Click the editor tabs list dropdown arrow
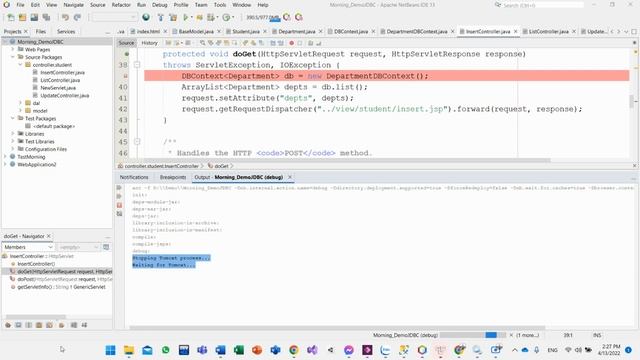This screenshot has height=360, width=640. (x=626, y=31)
